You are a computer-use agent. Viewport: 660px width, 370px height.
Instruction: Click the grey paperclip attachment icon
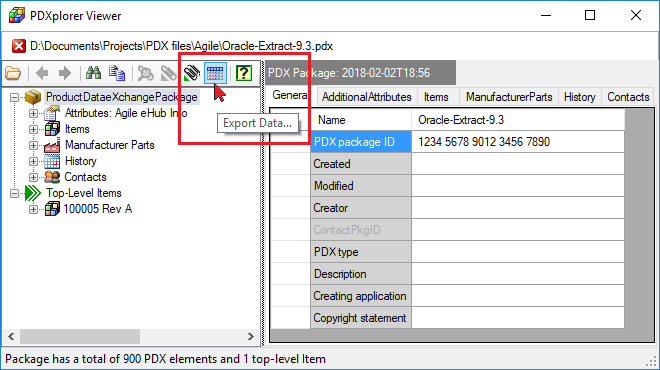168,73
